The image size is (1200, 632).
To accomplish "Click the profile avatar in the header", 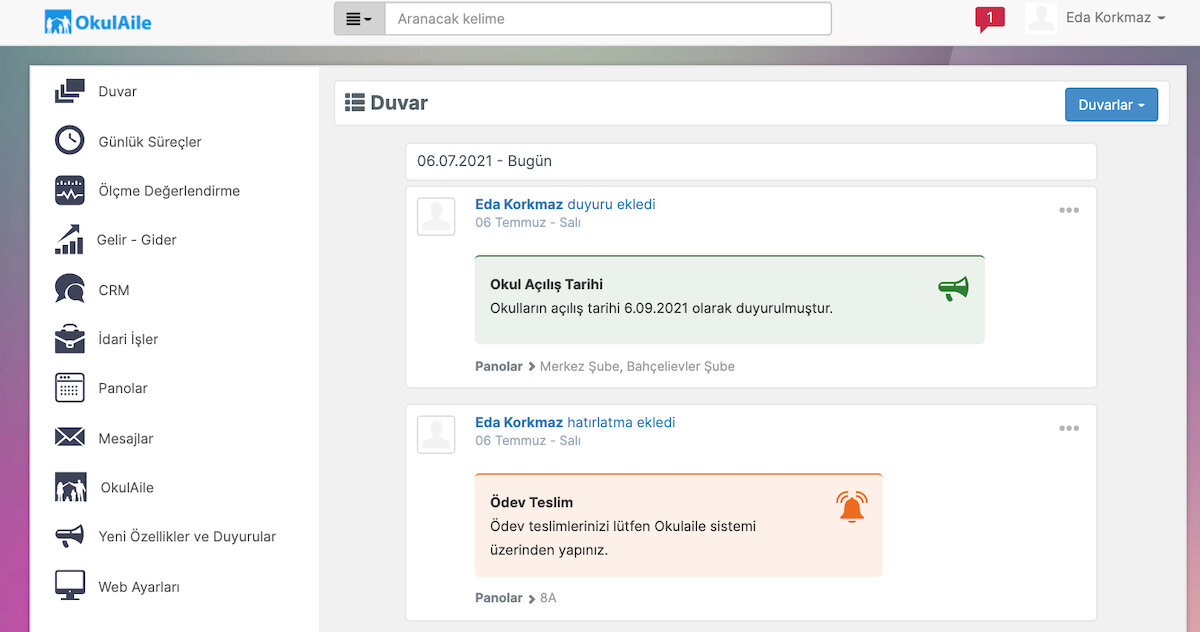I will pos(1041,18).
